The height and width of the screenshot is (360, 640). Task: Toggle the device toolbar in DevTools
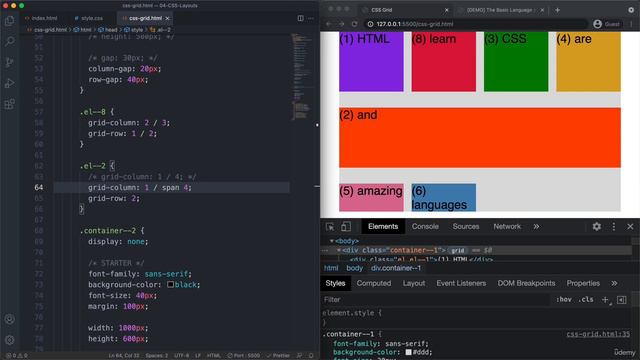click(346, 227)
